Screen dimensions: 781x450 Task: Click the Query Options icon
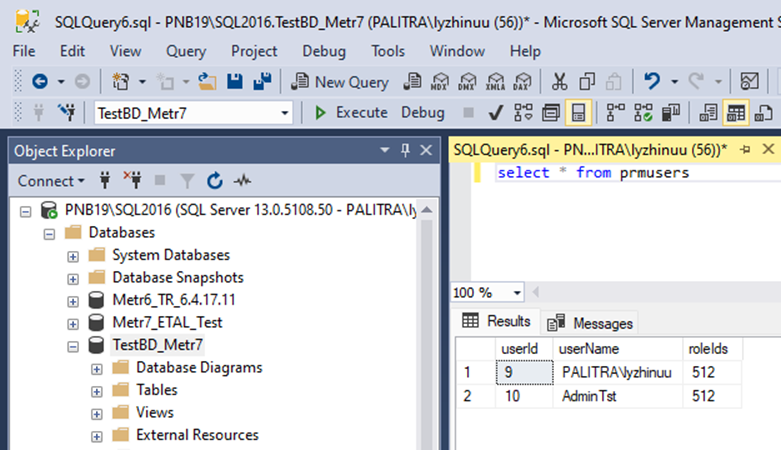[550, 113]
